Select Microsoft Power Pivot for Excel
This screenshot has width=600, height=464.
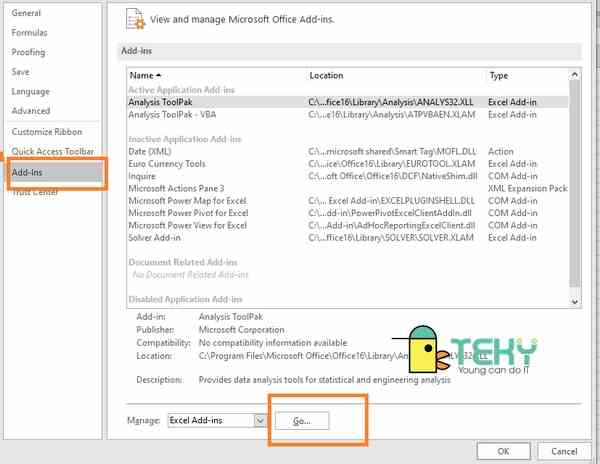coord(347,213)
